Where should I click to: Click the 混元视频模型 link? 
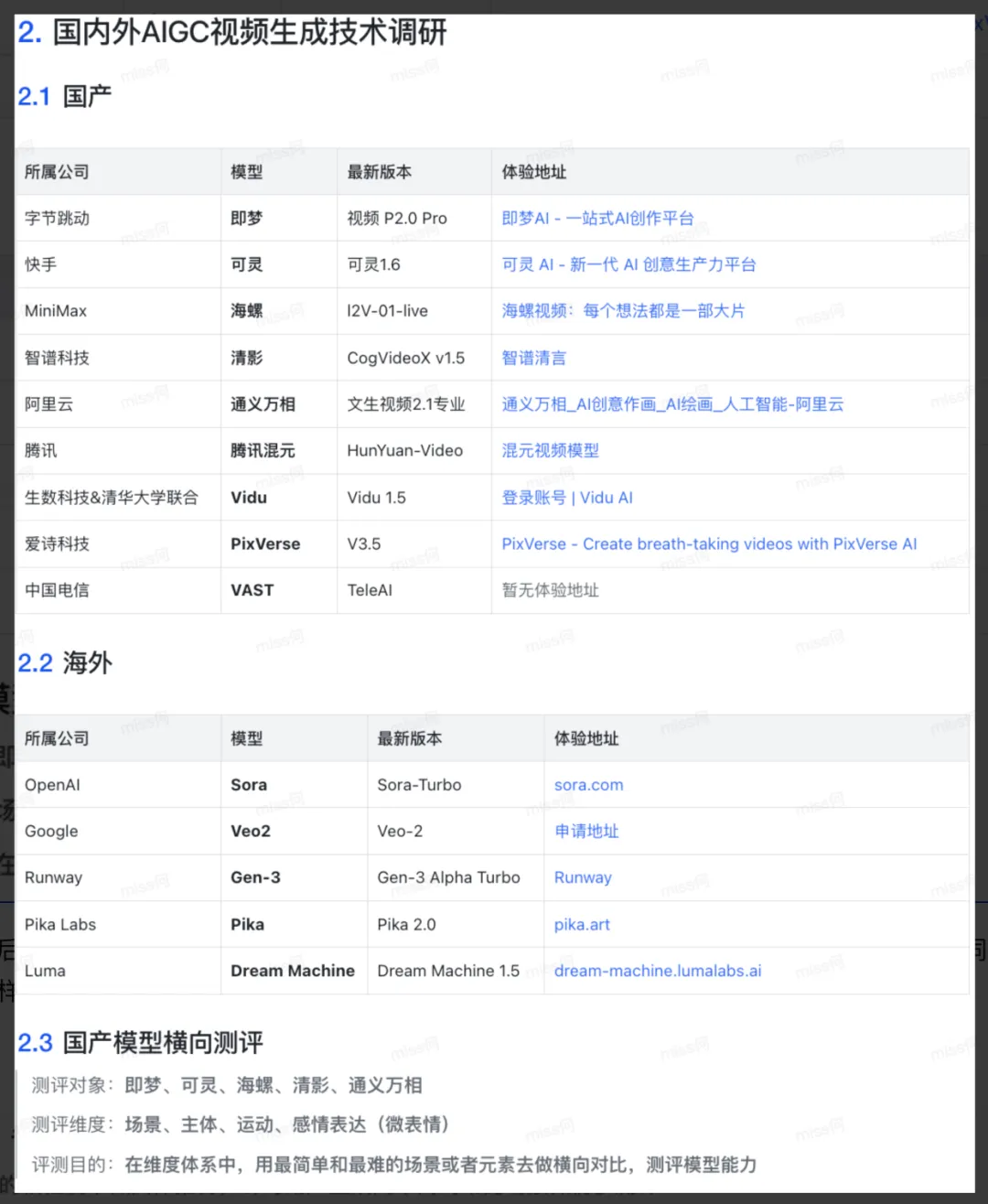pyautogui.click(x=550, y=450)
